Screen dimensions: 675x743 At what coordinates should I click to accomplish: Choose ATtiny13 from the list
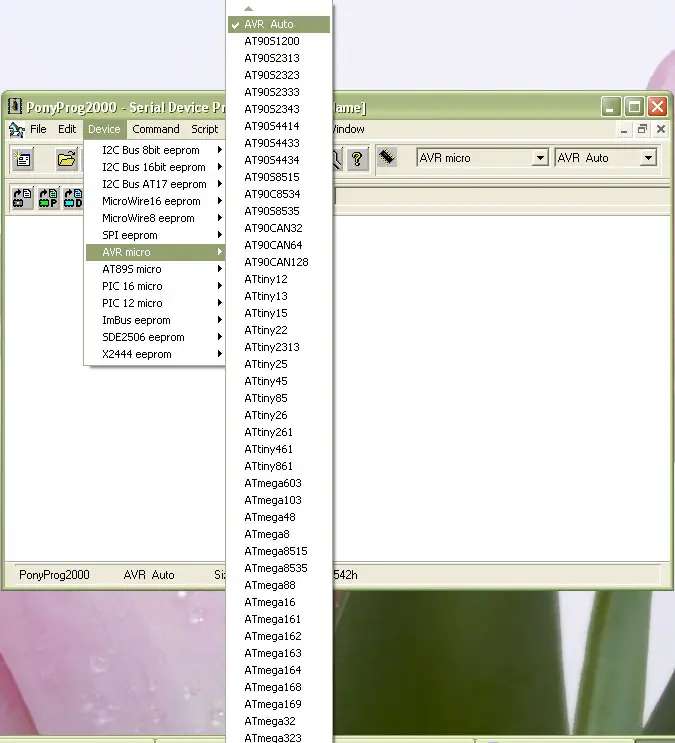279,297
